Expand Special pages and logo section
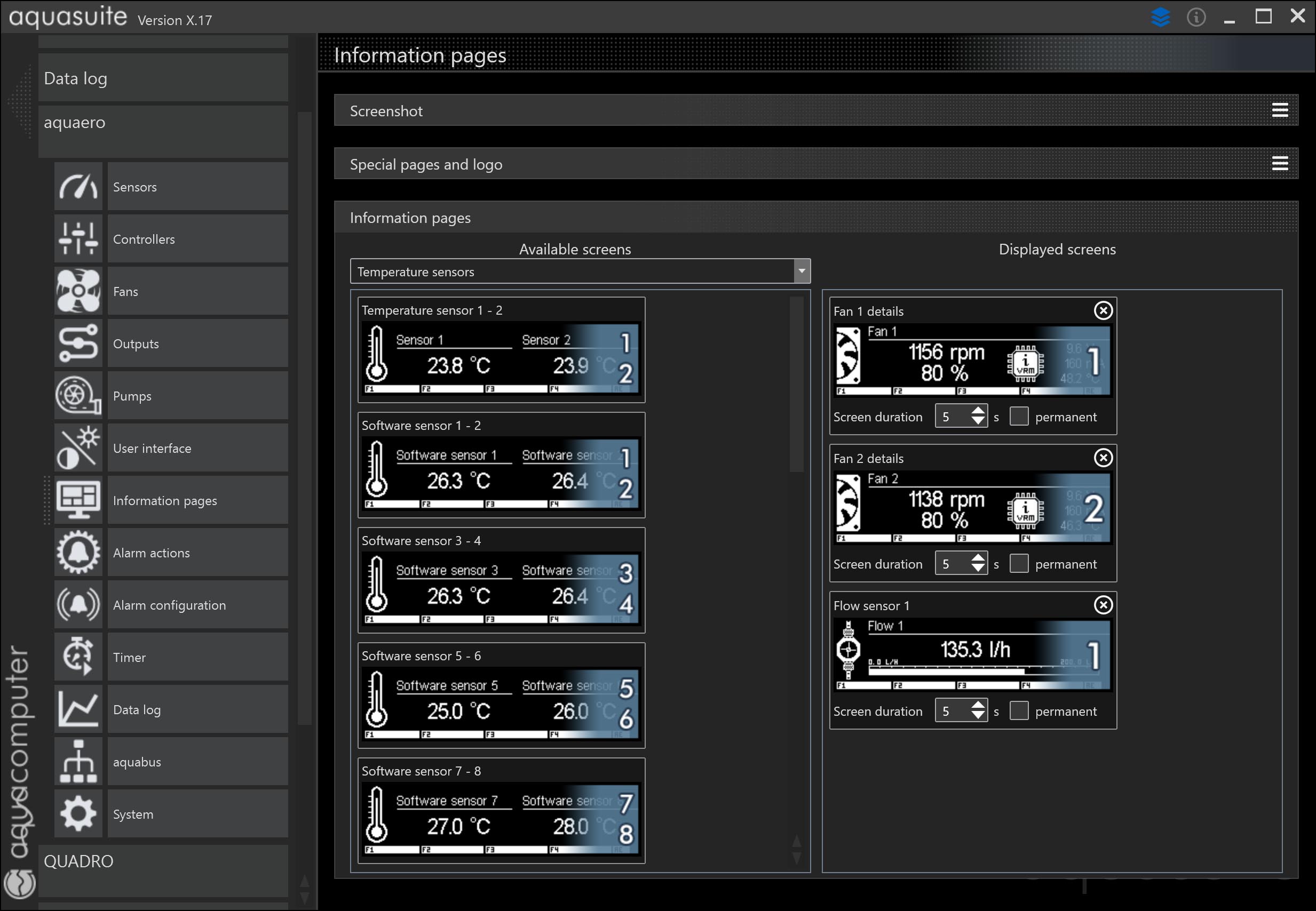The image size is (1316, 911). click(x=1280, y=164)
